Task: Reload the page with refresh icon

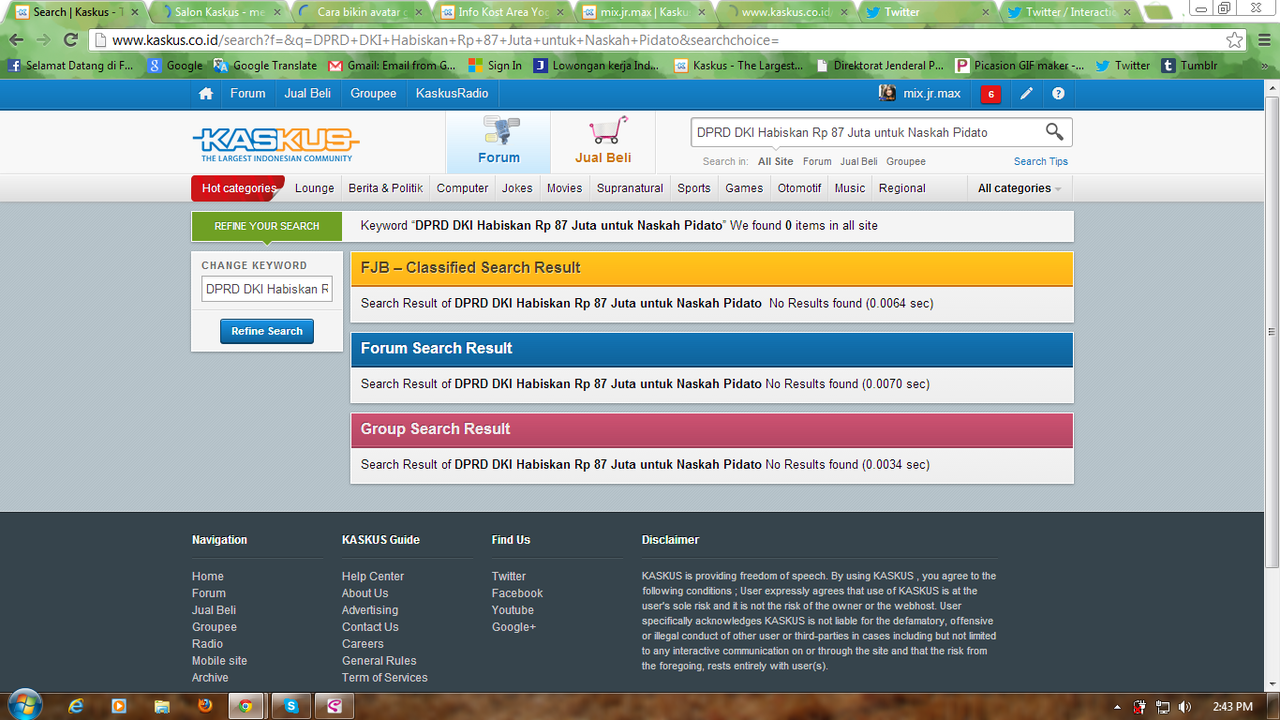Action: tap(70, 40)
